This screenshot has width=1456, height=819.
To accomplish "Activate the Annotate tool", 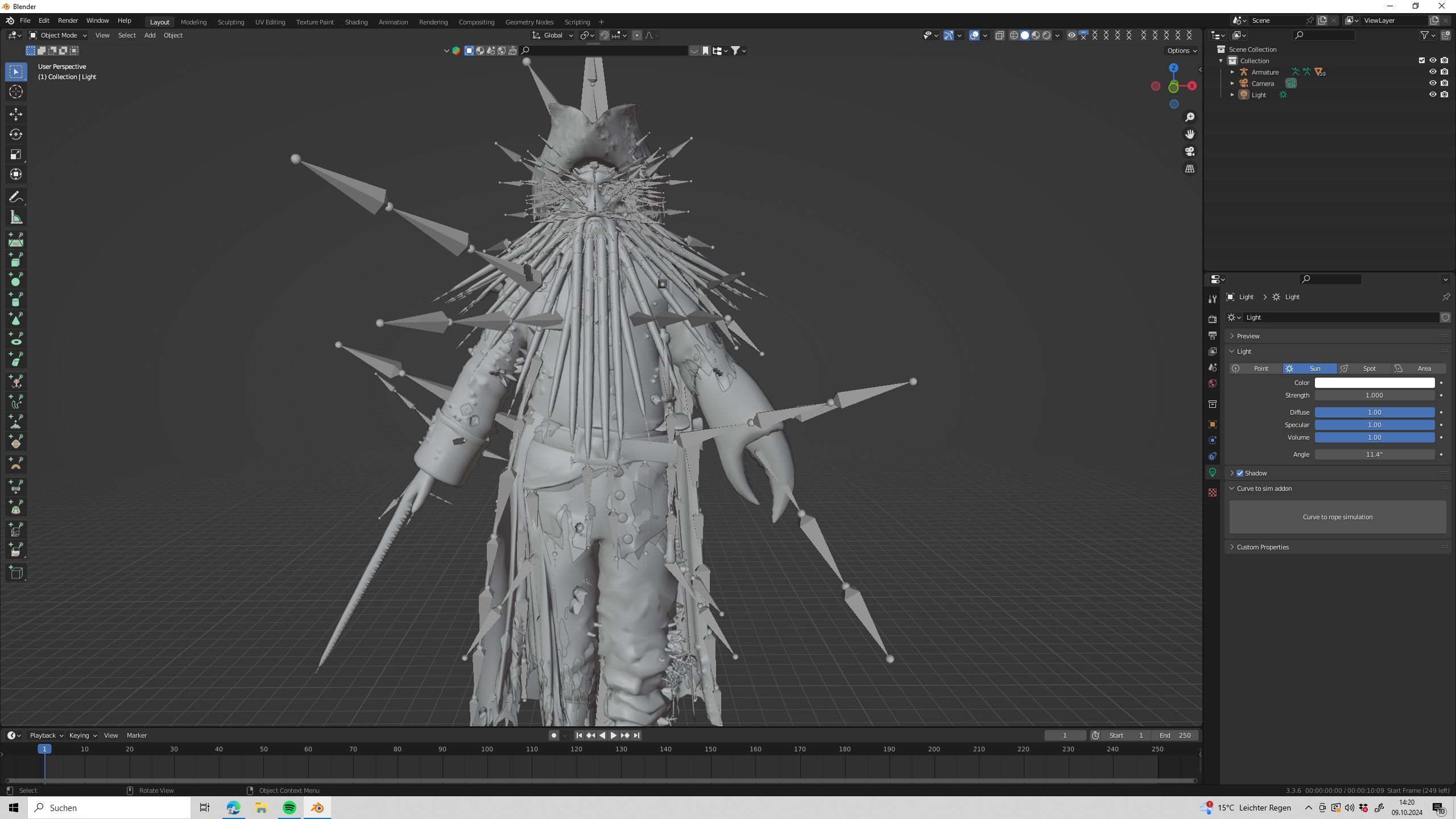I will [16, 197].
